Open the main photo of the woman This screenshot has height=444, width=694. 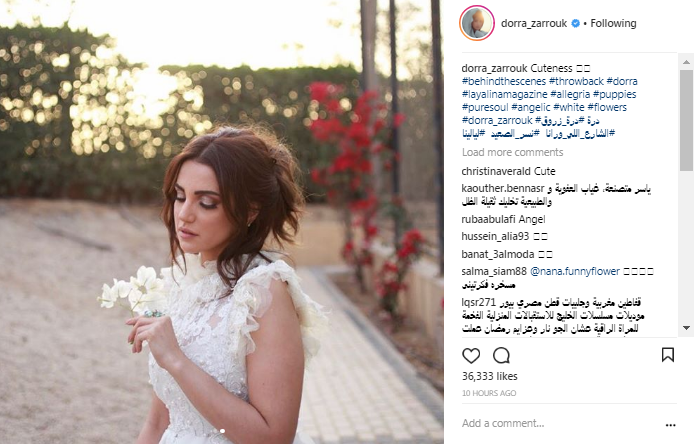click(x=222, y=222)
